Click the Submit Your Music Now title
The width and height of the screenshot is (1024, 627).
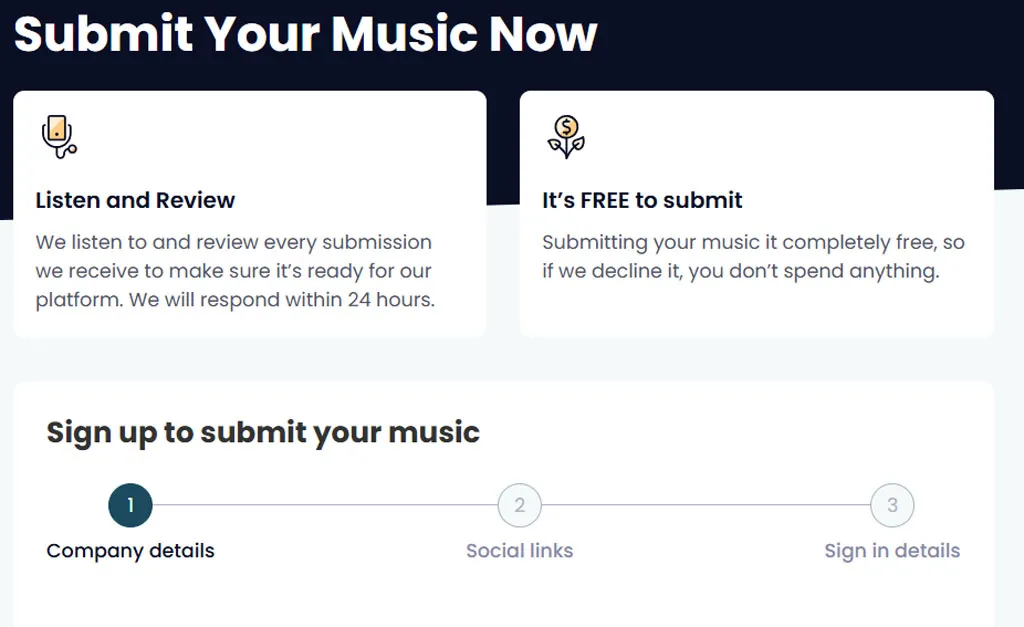click(306, 33)
